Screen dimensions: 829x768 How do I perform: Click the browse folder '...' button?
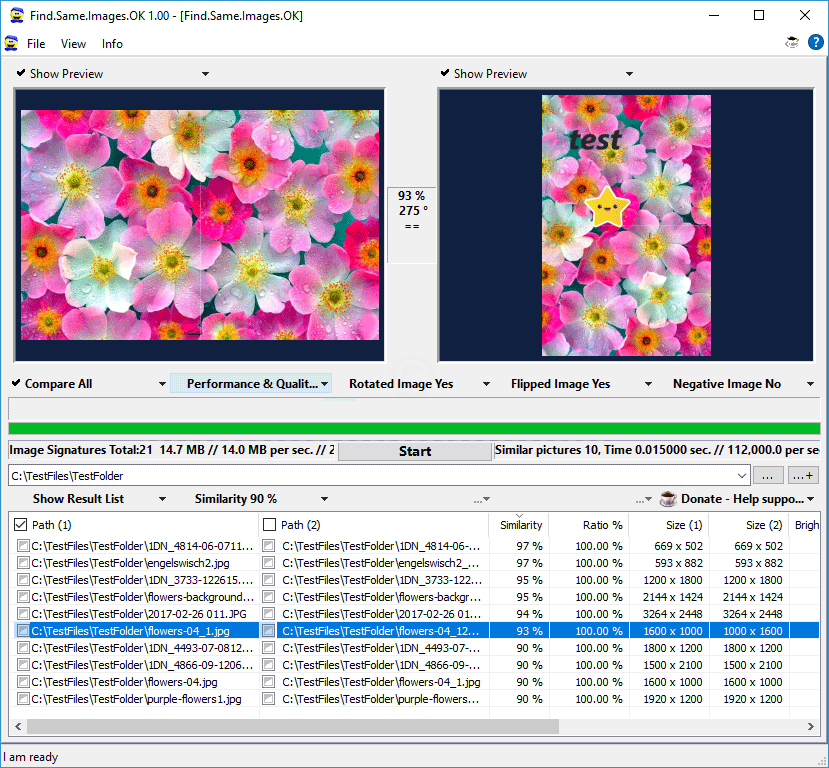coord(768,476)
